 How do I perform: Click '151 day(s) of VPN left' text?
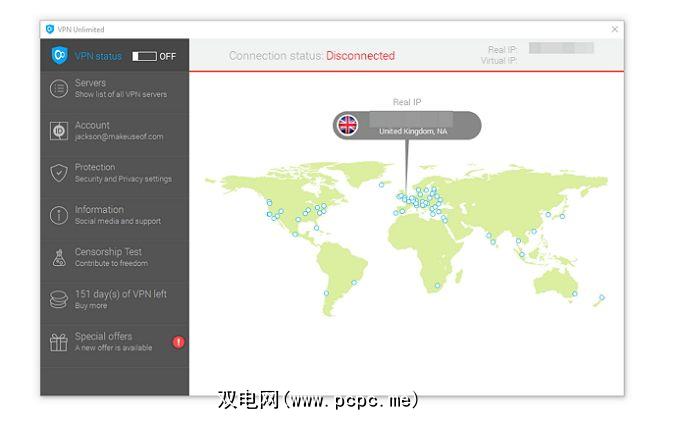click(121, 294)
